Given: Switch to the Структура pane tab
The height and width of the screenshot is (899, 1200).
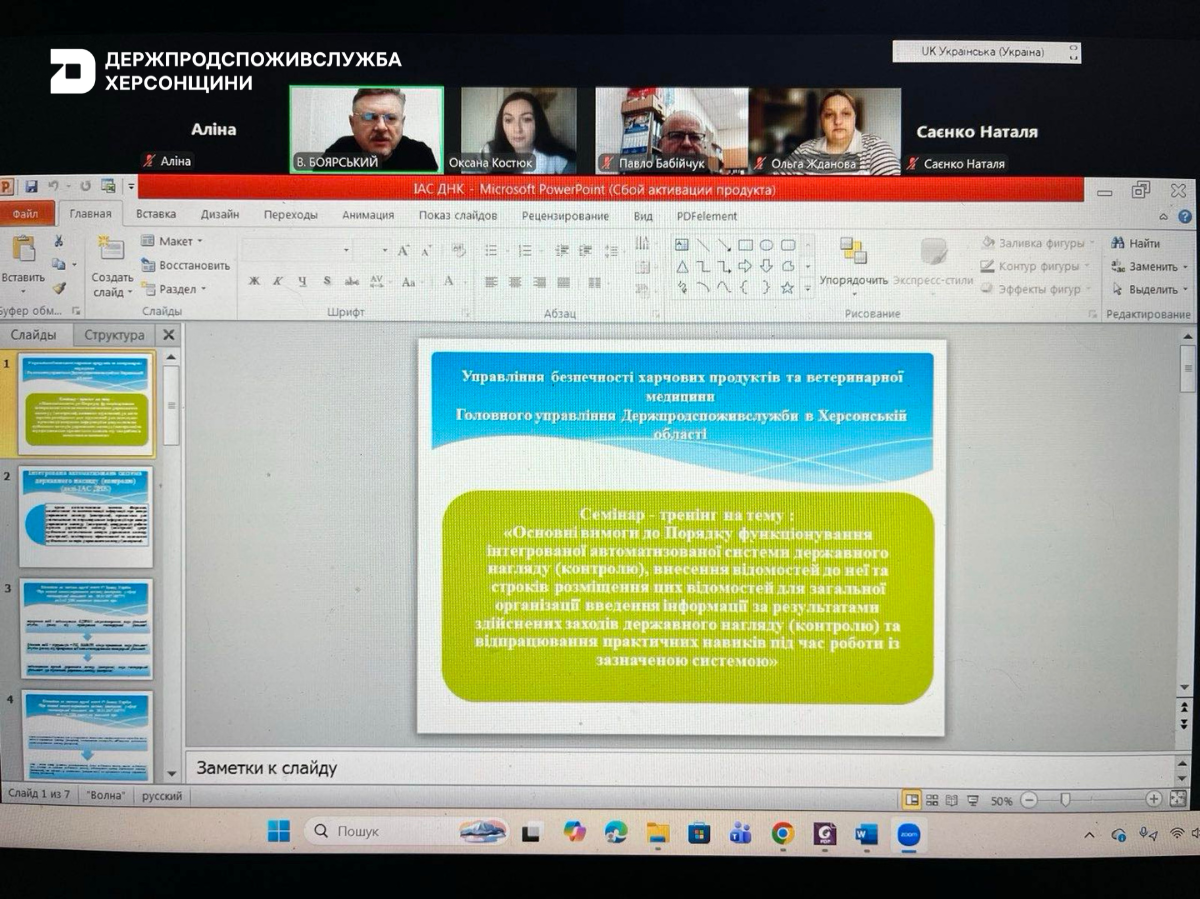Looking at the screenshot, I should [114, 335].
